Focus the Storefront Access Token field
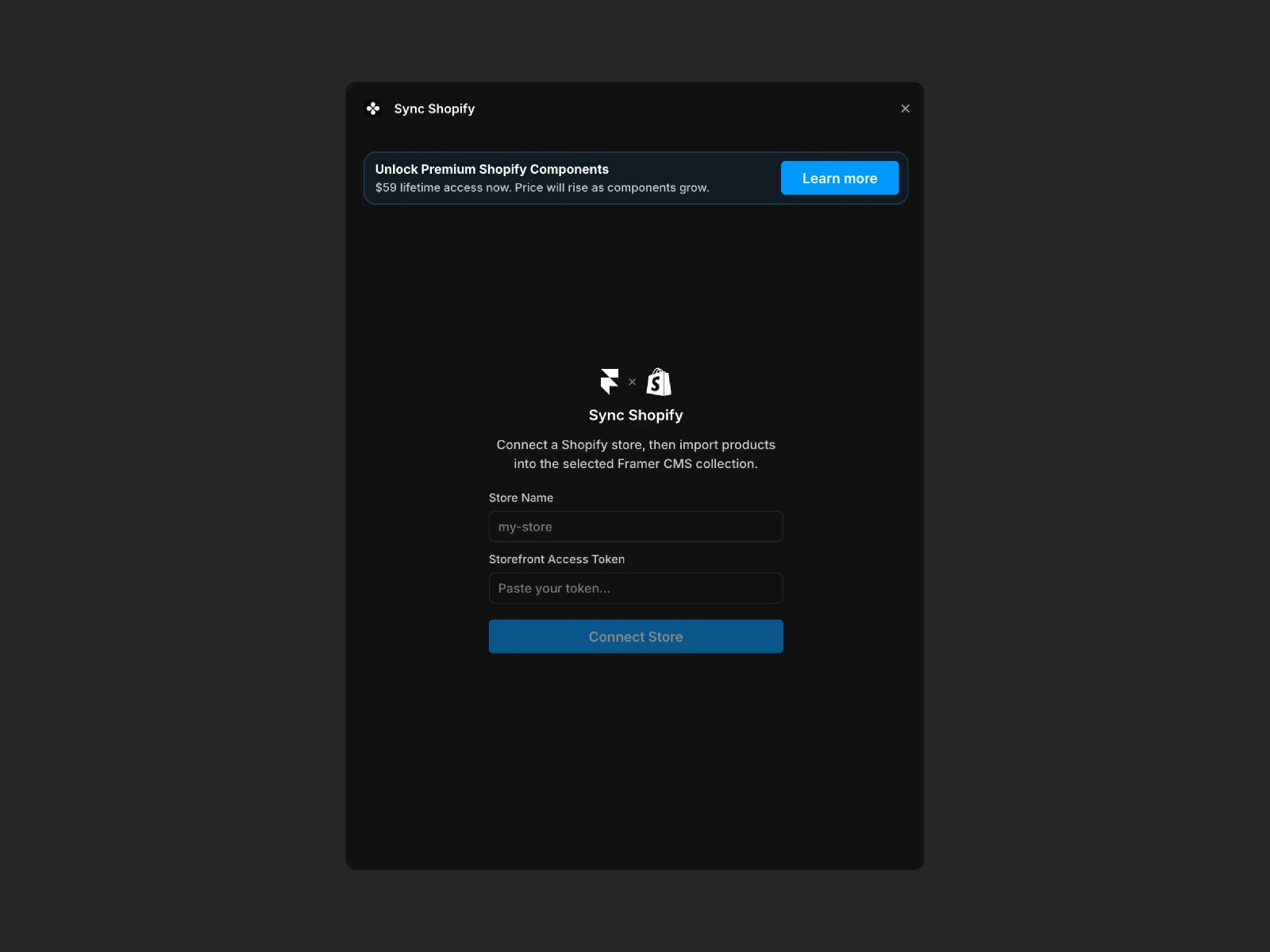1270x952 pixels. [x=636, y=588]
